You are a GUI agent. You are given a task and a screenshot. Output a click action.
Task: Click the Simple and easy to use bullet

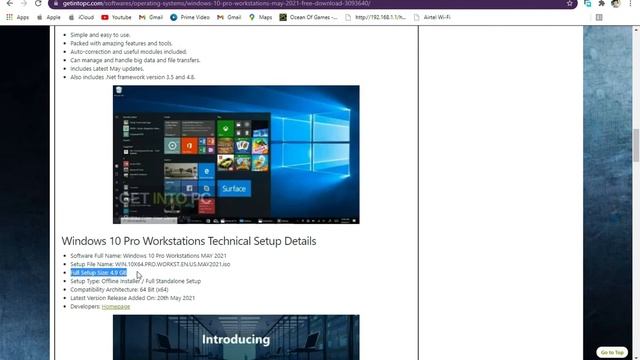pyautogui.click(x=100, y=35)
